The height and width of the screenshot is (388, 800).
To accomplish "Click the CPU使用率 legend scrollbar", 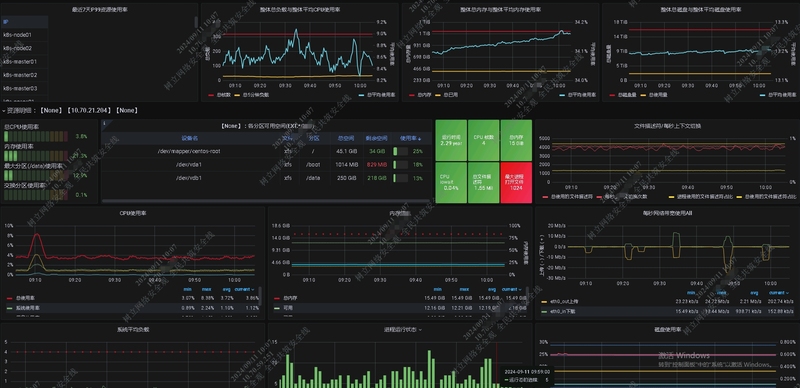I will [261, 296].
